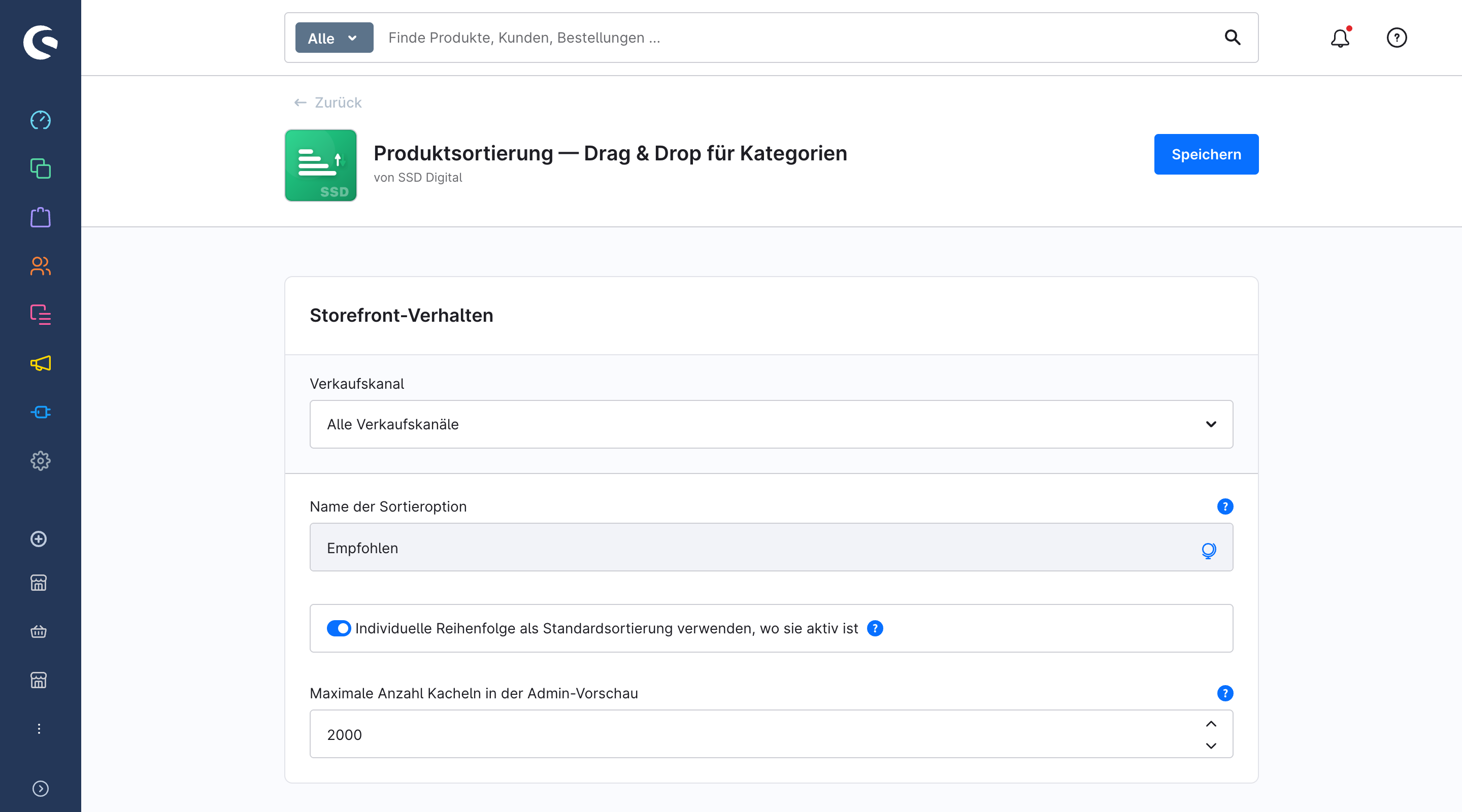Click the search magnifier icon

pos(1232,38)
